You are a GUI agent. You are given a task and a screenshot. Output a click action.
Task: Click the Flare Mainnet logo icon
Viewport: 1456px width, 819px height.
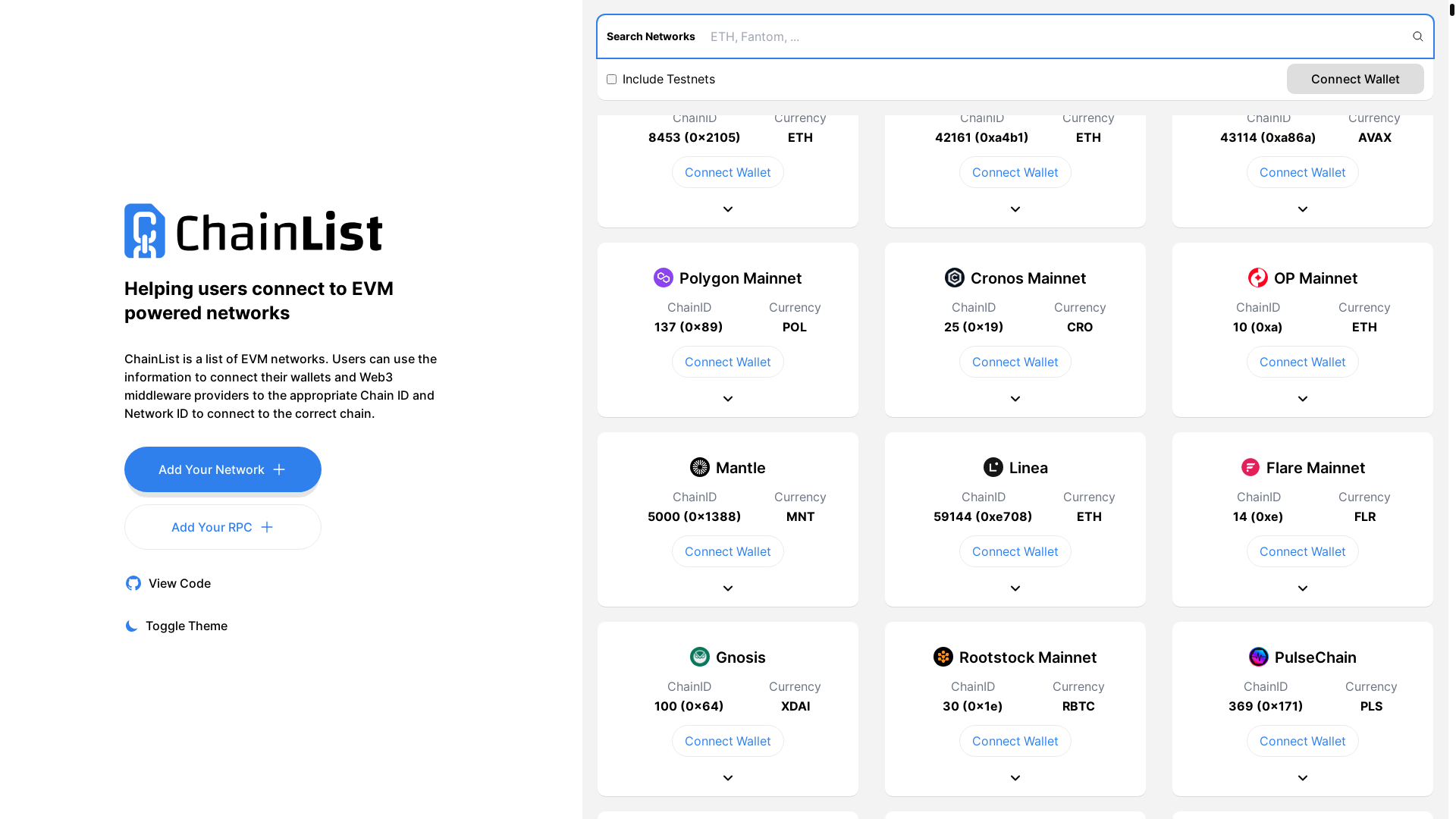1250,467
